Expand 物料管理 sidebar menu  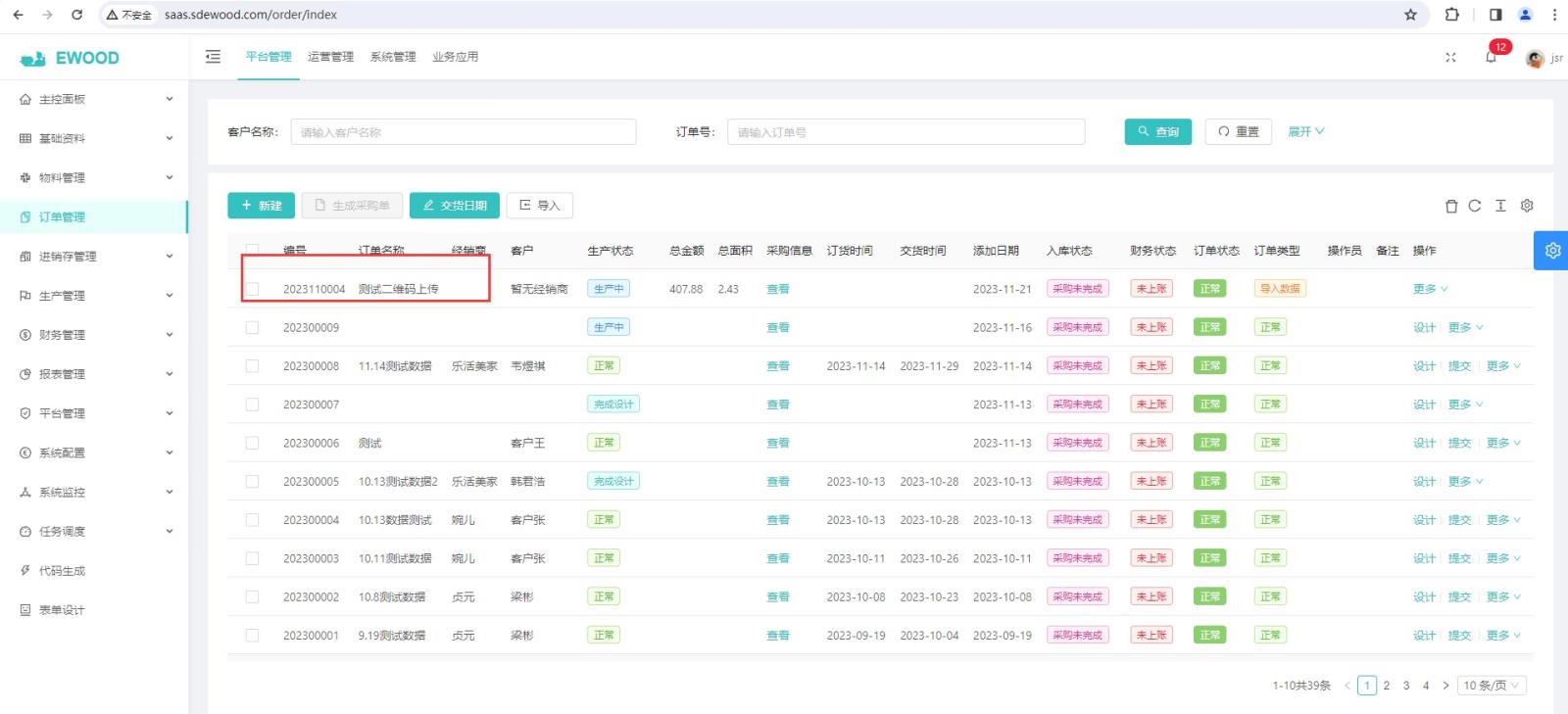click(93, 177)
